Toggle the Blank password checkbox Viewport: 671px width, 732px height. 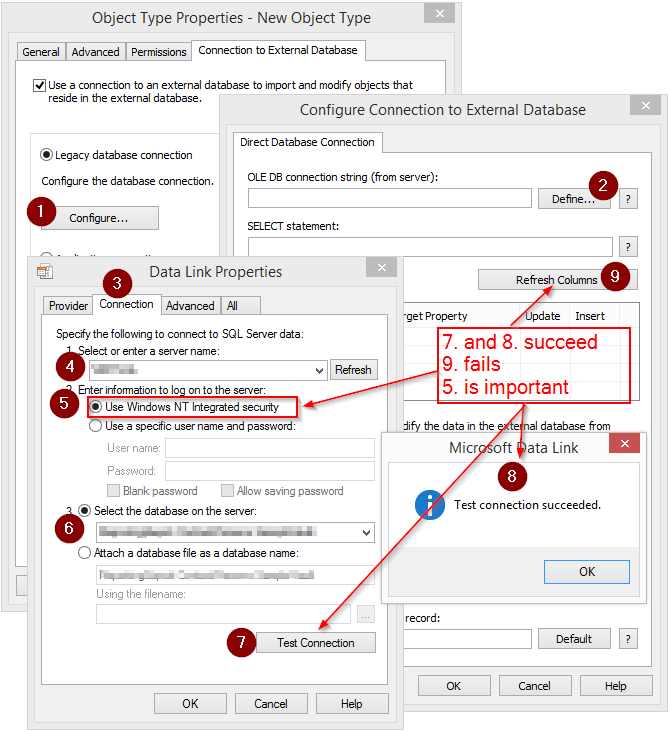click(113, 491)
